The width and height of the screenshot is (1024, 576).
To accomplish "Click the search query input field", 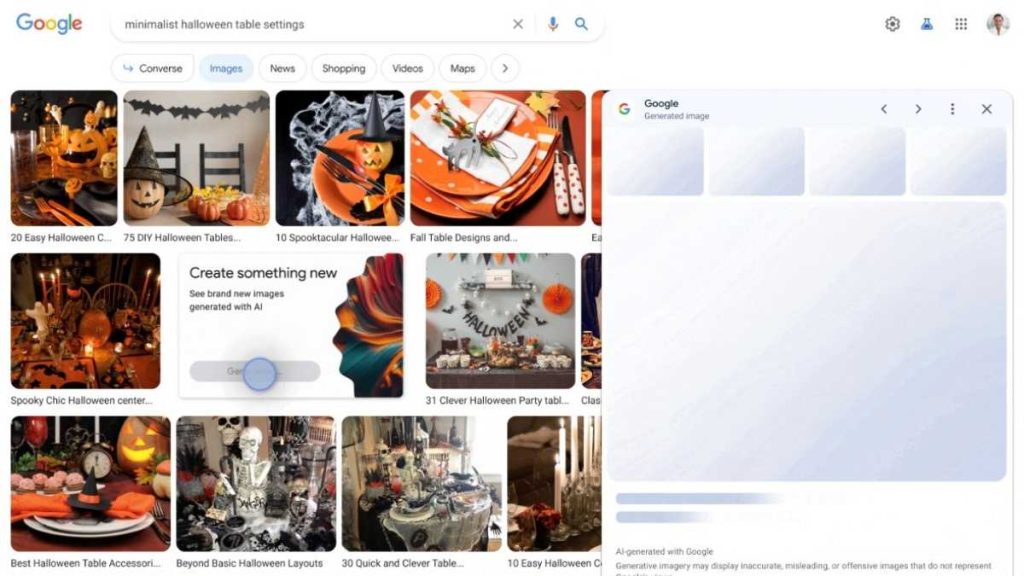I will [x=310, y=24].
